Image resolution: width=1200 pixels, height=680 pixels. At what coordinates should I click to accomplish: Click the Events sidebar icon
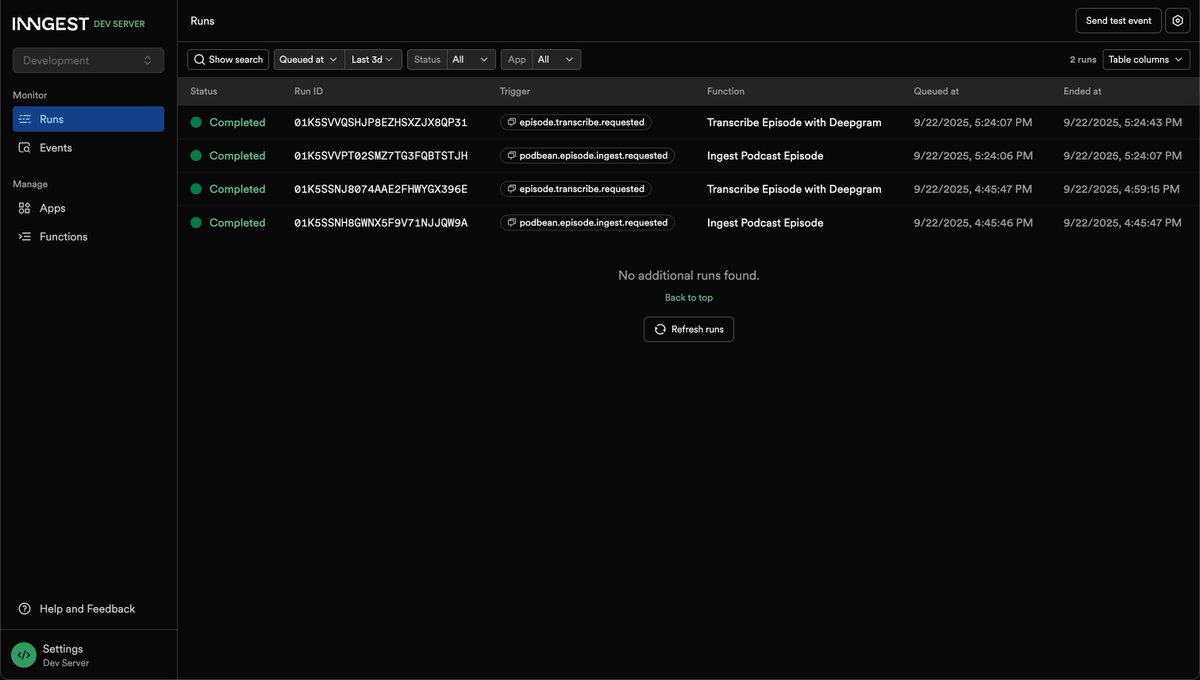click(x=25, y=148)
